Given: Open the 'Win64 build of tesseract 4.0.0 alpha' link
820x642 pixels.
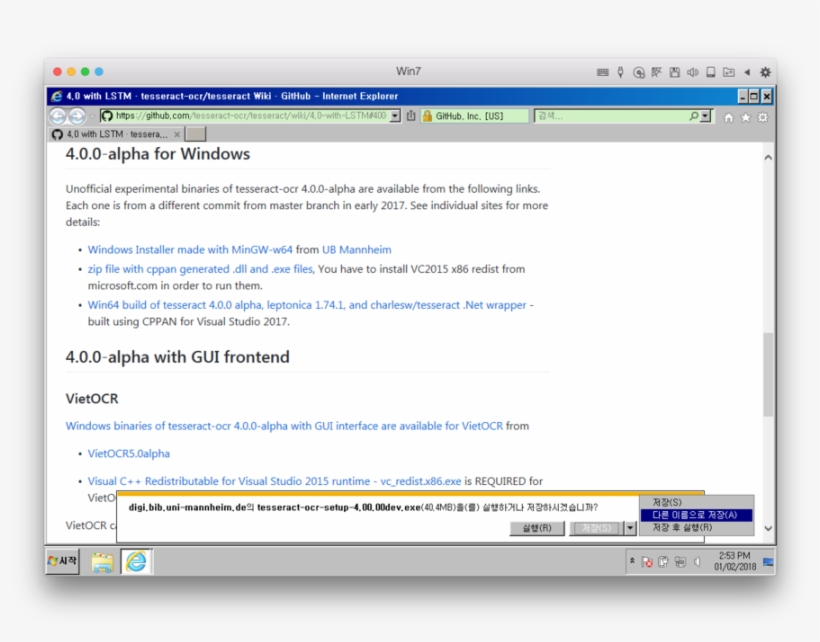Looking at the screenshot, I should [307, 305].
